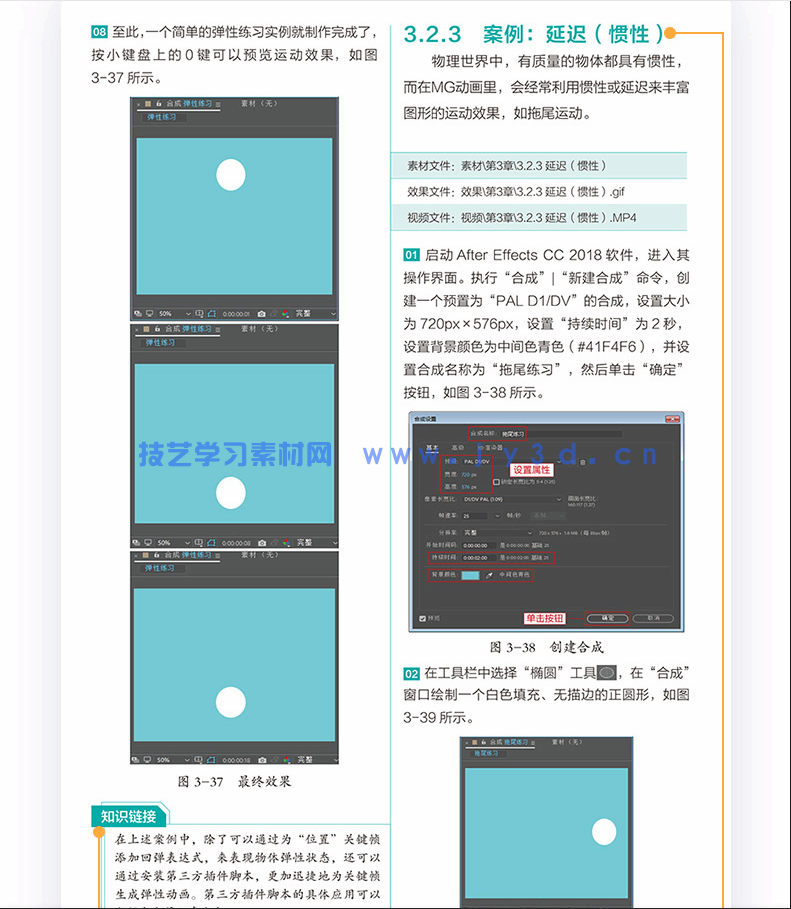This screenshot has height=909, width=791.
Task: Open the frame rate dropdown arrow next to 25
Action: click(497, 515)
